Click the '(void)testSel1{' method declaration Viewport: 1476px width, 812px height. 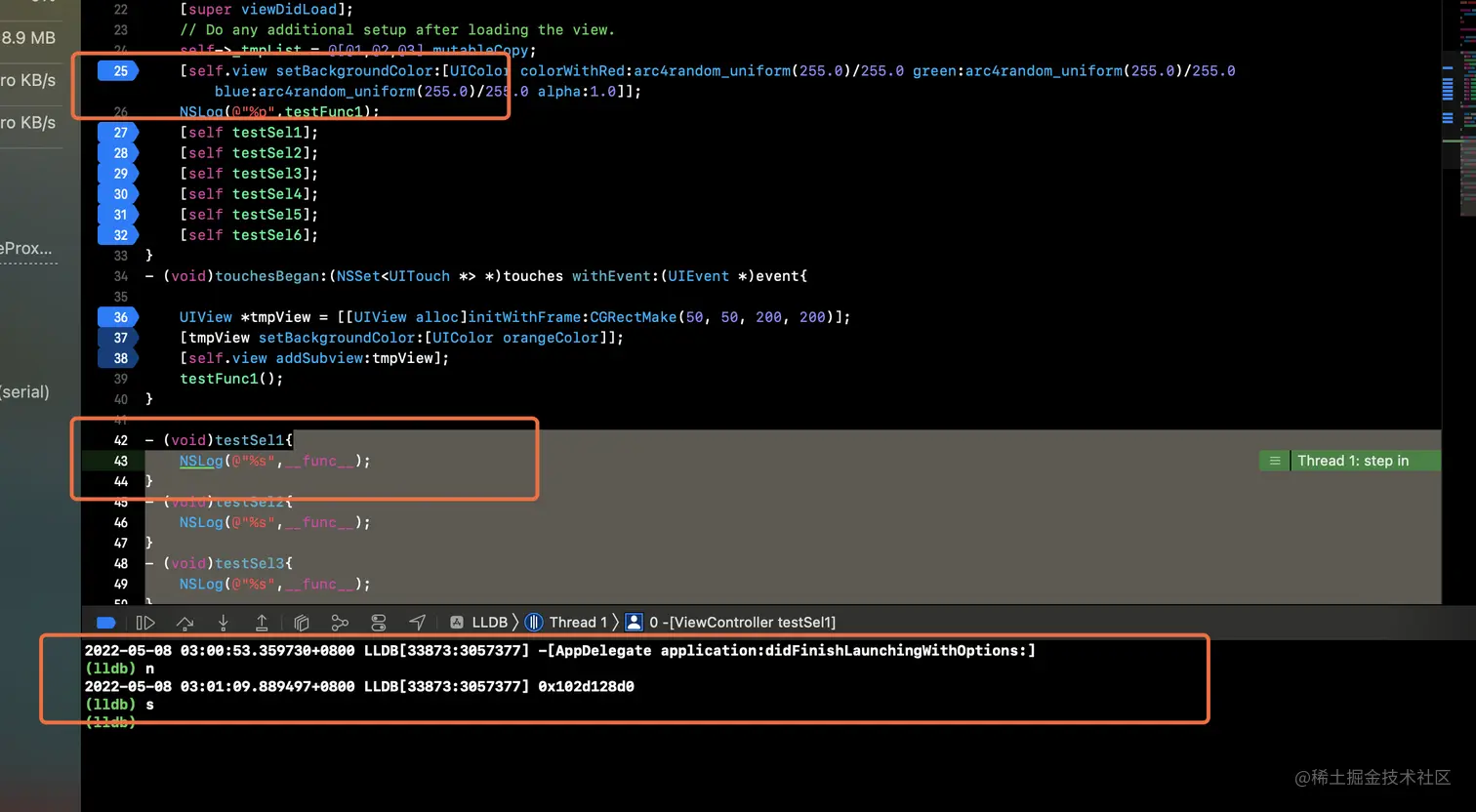[227, 440]
